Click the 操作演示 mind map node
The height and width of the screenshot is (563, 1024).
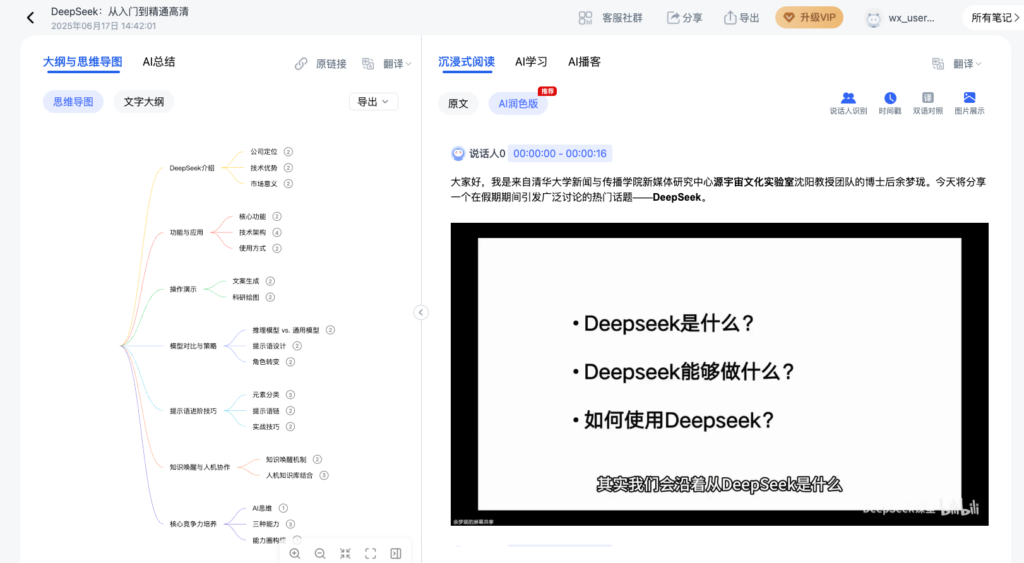coord(183,289)
